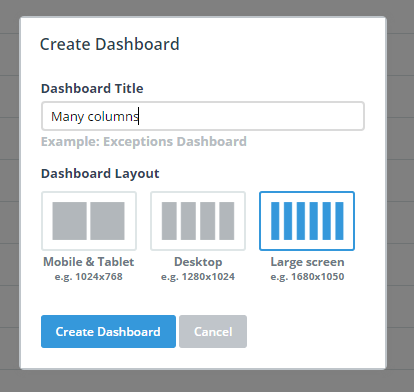Click the right gray block of two-column layout
The width and height of the screenshot is (414, 392).
click(107, 221)
